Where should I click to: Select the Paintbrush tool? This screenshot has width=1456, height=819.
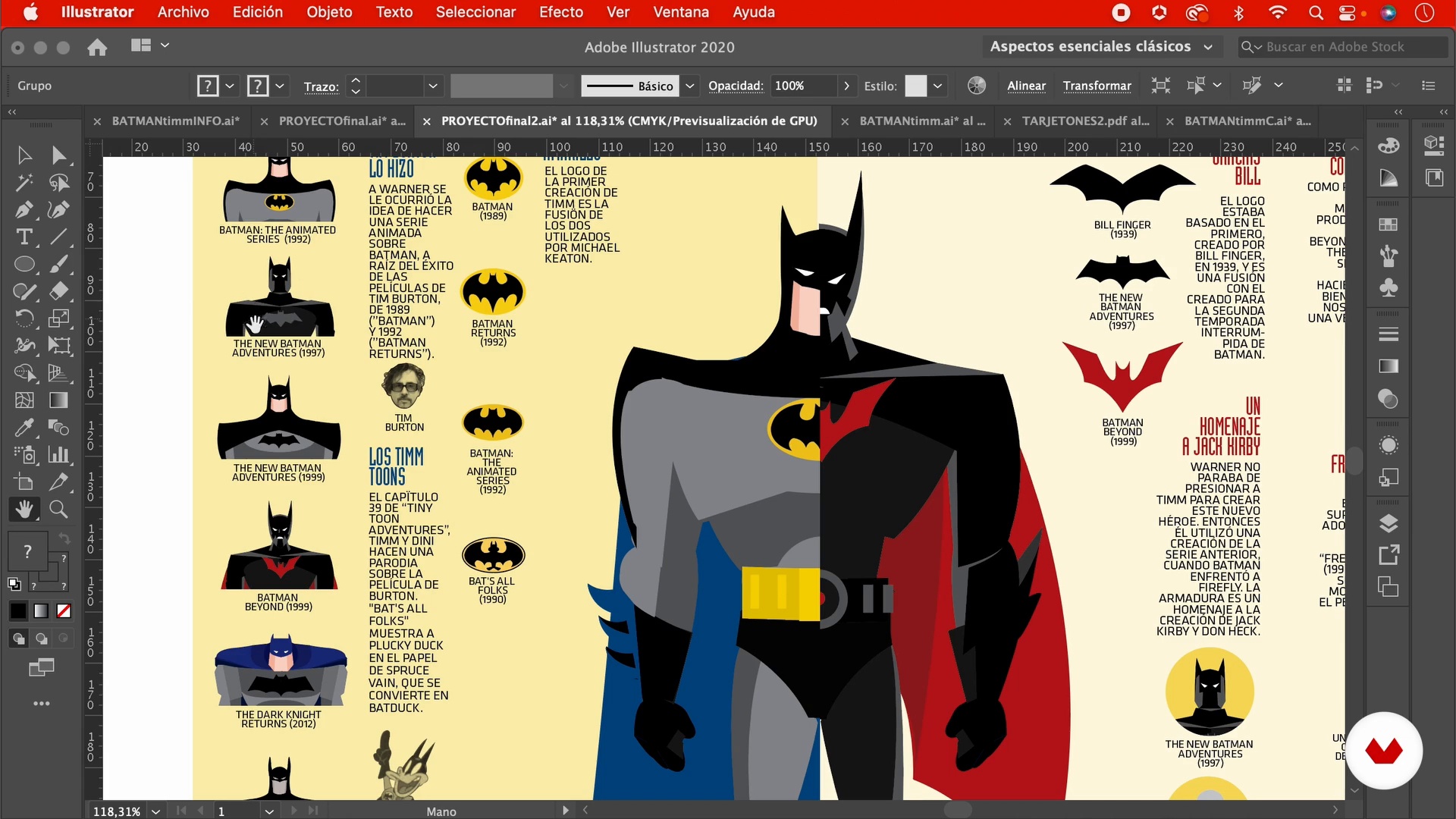click(59, 265)
